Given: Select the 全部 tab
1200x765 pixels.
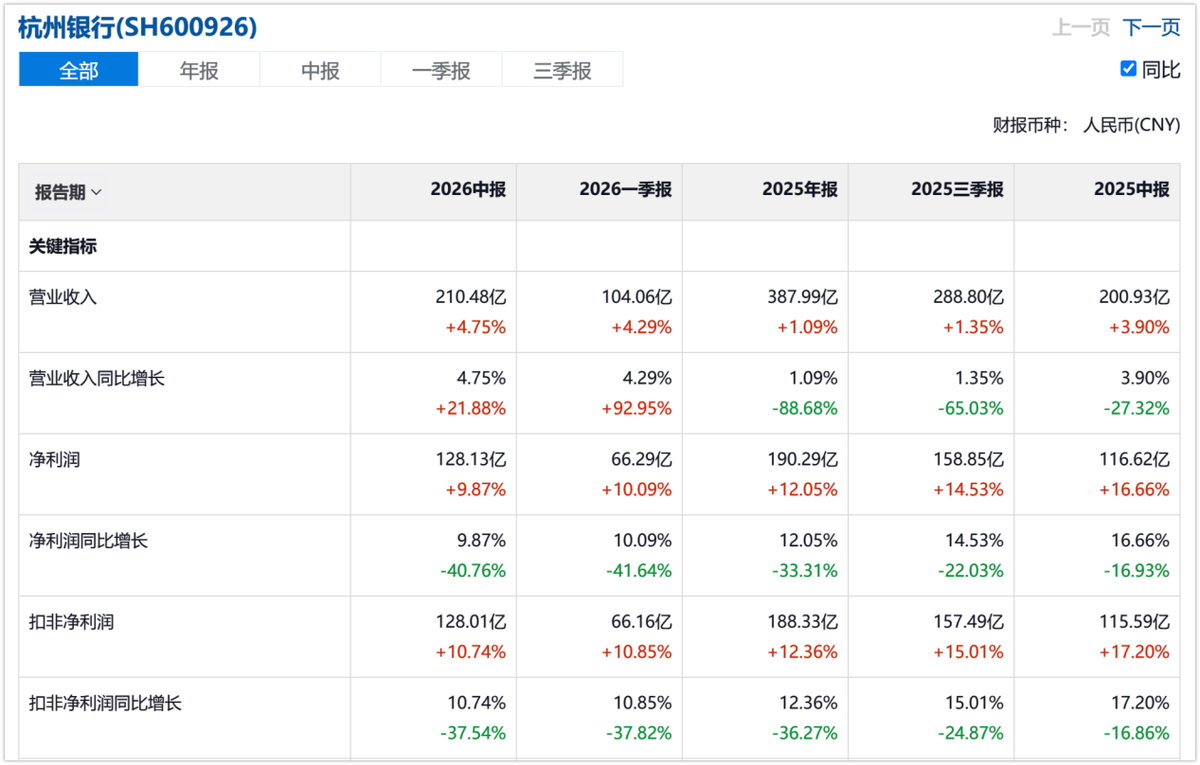Looking at the screenshot, I should pos(79,70).
